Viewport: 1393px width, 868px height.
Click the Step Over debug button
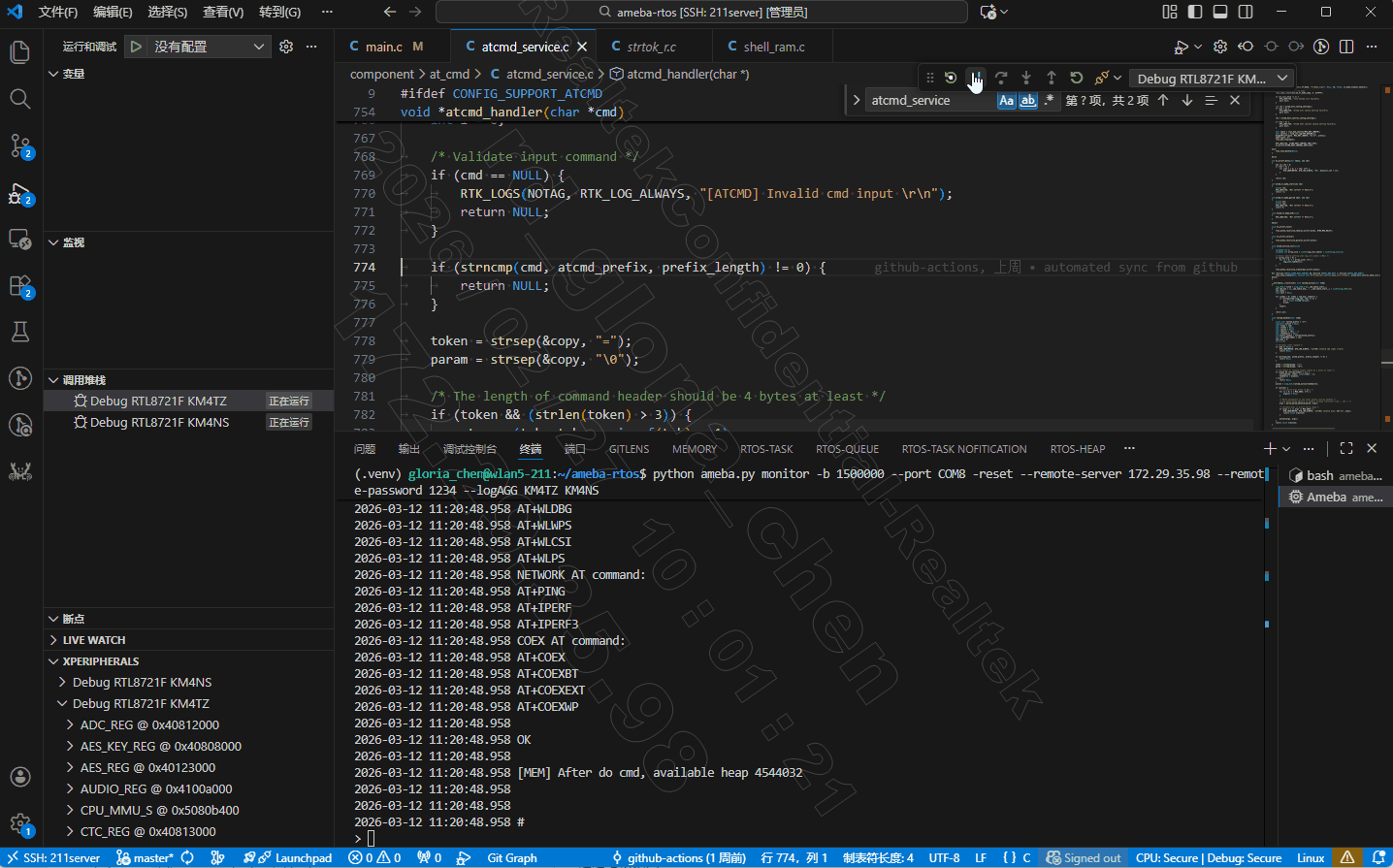(x=1001, y=78)
